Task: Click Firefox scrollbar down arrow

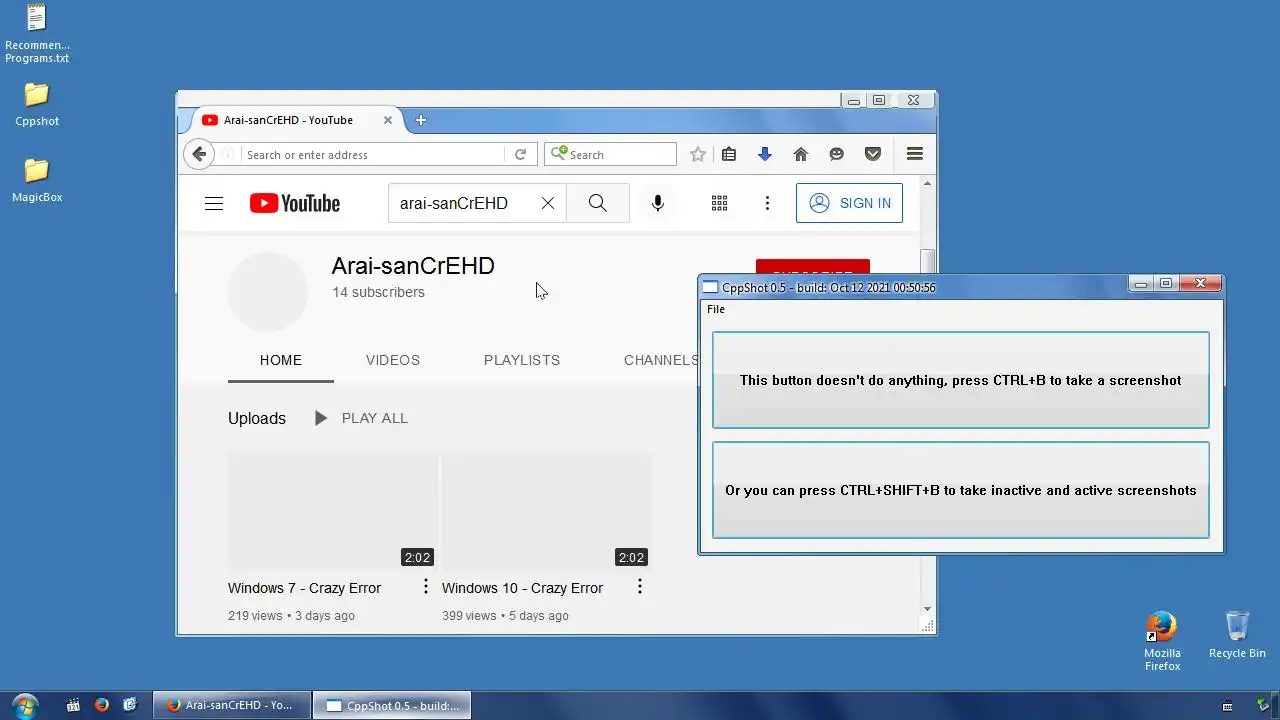Action: coord(928,609)
